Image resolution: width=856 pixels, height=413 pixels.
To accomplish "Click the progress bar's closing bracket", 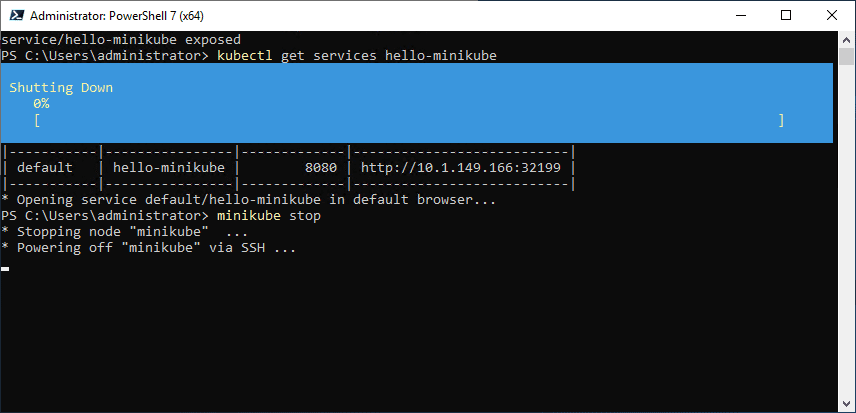I will point(781,120).
